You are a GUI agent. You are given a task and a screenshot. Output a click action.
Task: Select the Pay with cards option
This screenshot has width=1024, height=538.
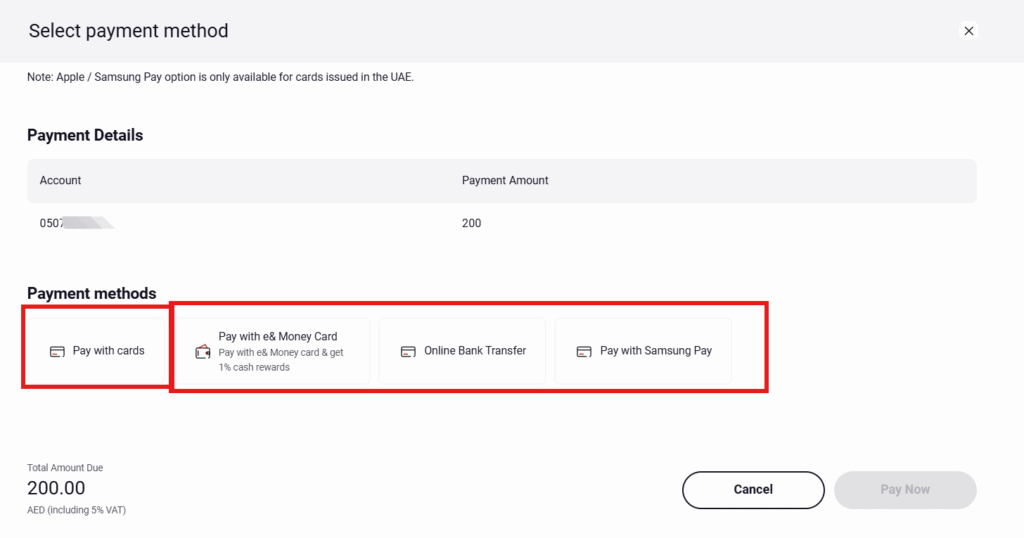97,351
